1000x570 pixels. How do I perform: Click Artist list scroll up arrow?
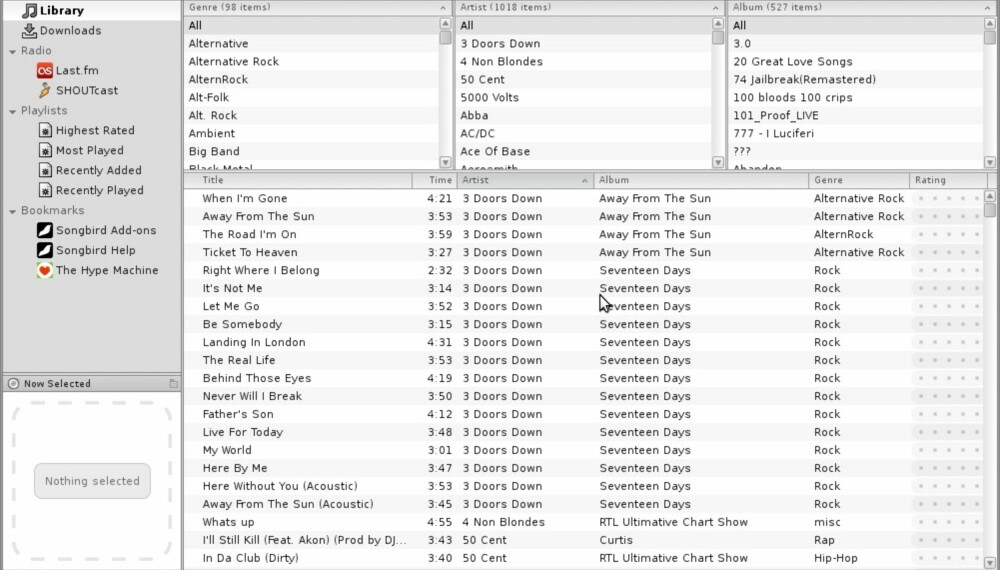[717, 23]
